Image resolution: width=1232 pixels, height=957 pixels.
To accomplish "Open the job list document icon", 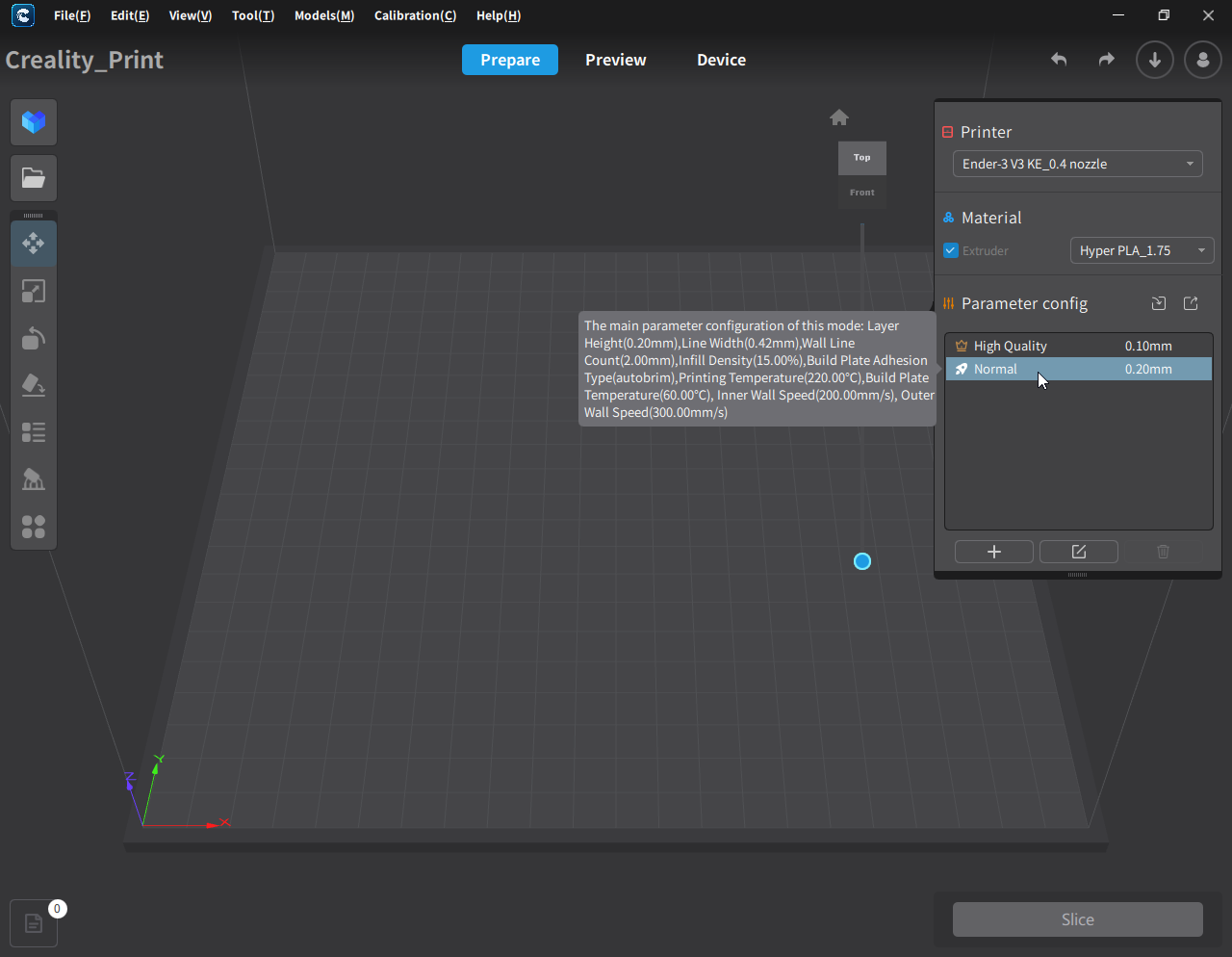I will tap(34, 923).
